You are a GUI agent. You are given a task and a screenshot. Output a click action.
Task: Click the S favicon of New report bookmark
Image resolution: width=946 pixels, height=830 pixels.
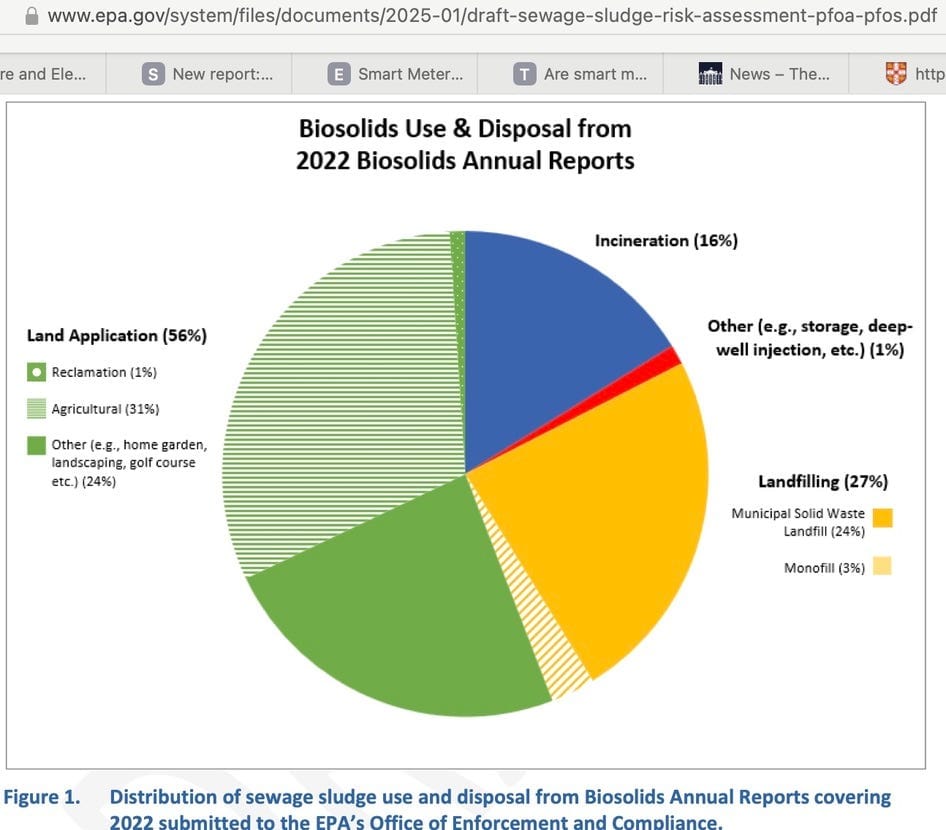tap(153, 74)
